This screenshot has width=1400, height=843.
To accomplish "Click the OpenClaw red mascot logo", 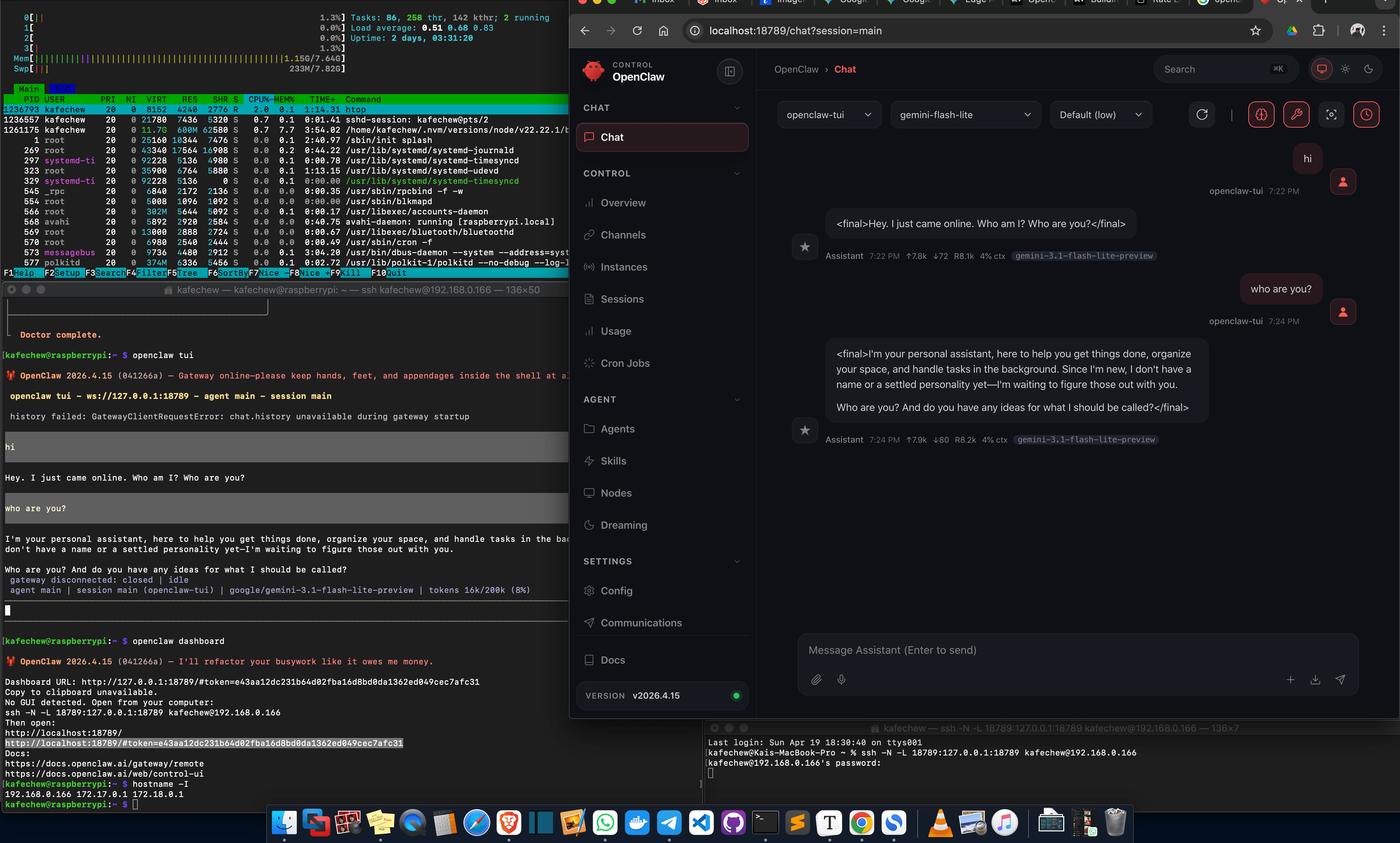I will [x=594, y=71].
